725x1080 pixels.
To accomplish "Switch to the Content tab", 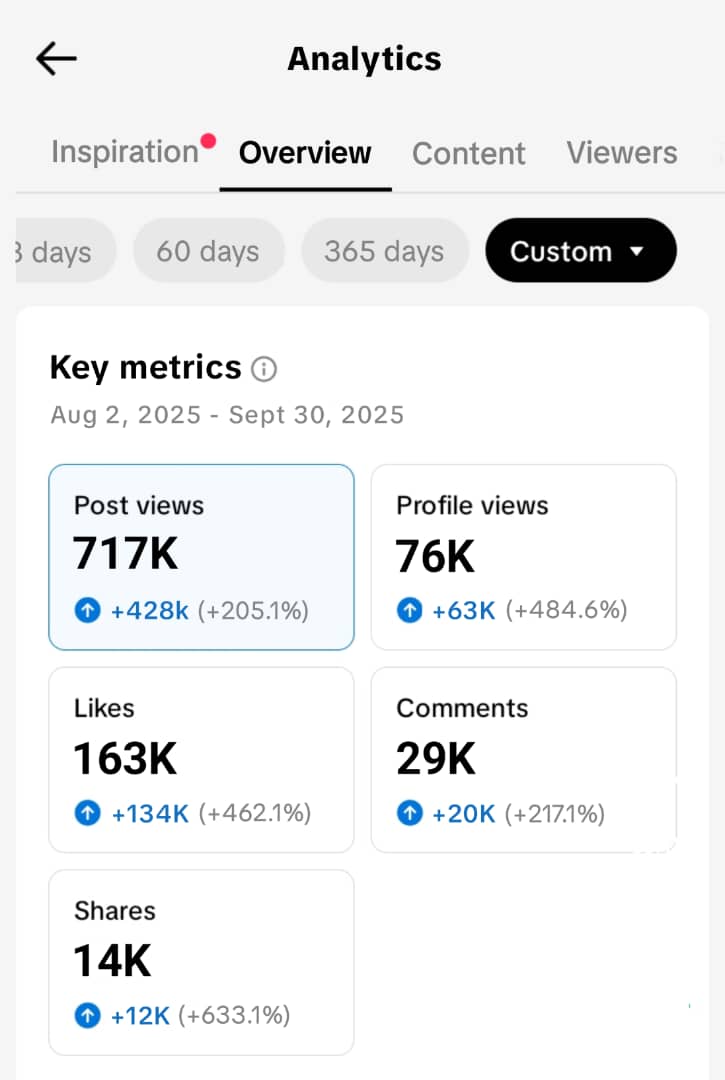I will (468, 153).
